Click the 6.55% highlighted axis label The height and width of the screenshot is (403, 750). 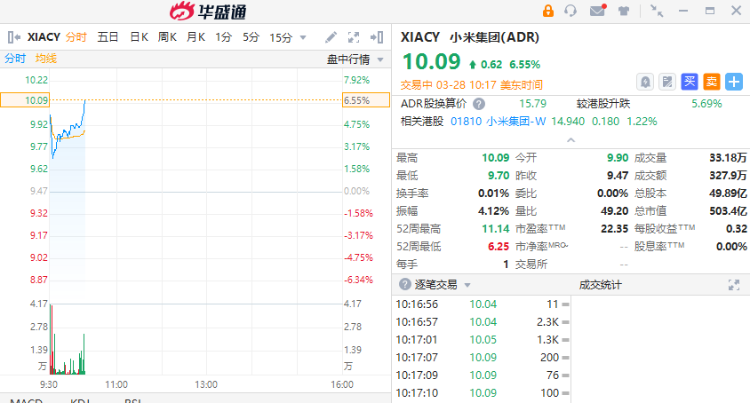point(366,100)
